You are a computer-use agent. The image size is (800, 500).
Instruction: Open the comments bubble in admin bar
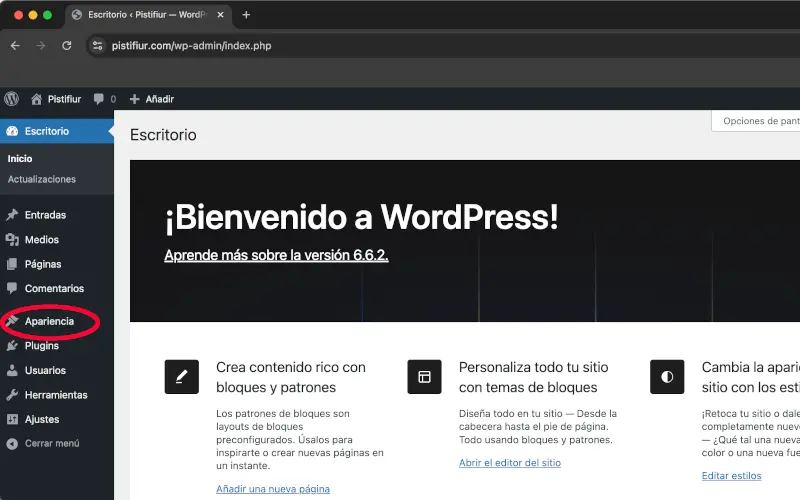pyautogui.click(x=98, y=99)
